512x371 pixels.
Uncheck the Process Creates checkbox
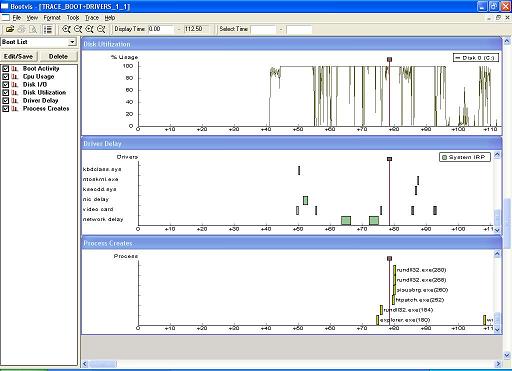point(5,109)
